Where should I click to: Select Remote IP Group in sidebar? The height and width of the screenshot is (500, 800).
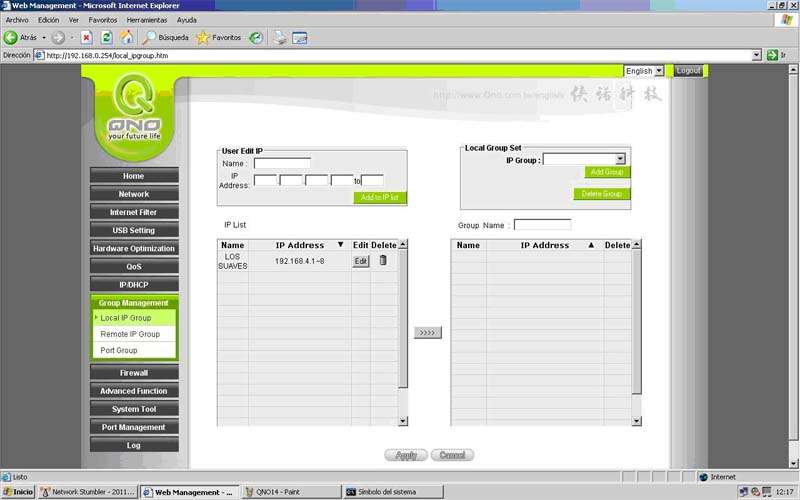click(x=130, y=334)
